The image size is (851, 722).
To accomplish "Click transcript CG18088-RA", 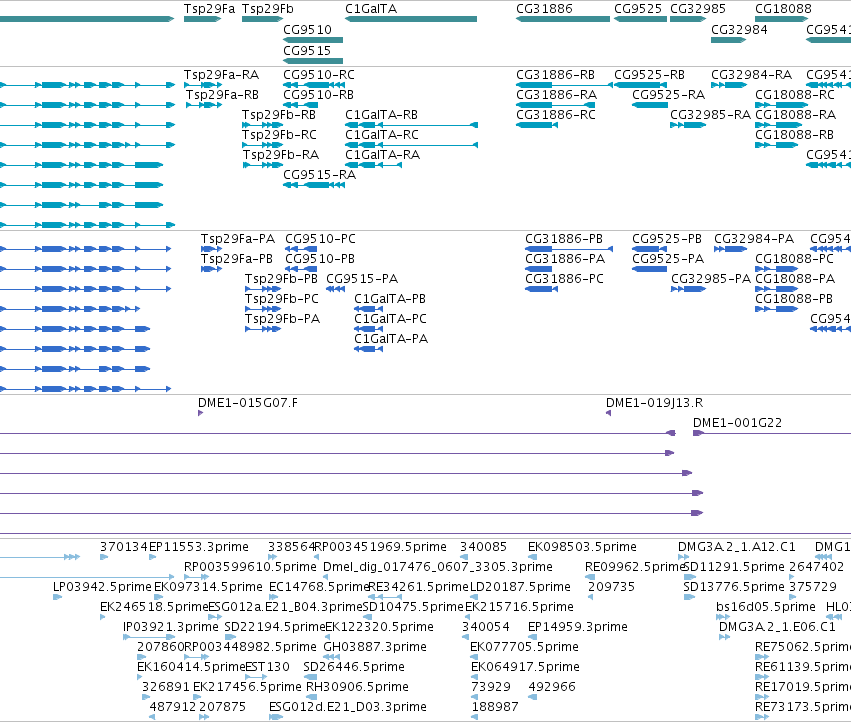I will coord(796,115).
